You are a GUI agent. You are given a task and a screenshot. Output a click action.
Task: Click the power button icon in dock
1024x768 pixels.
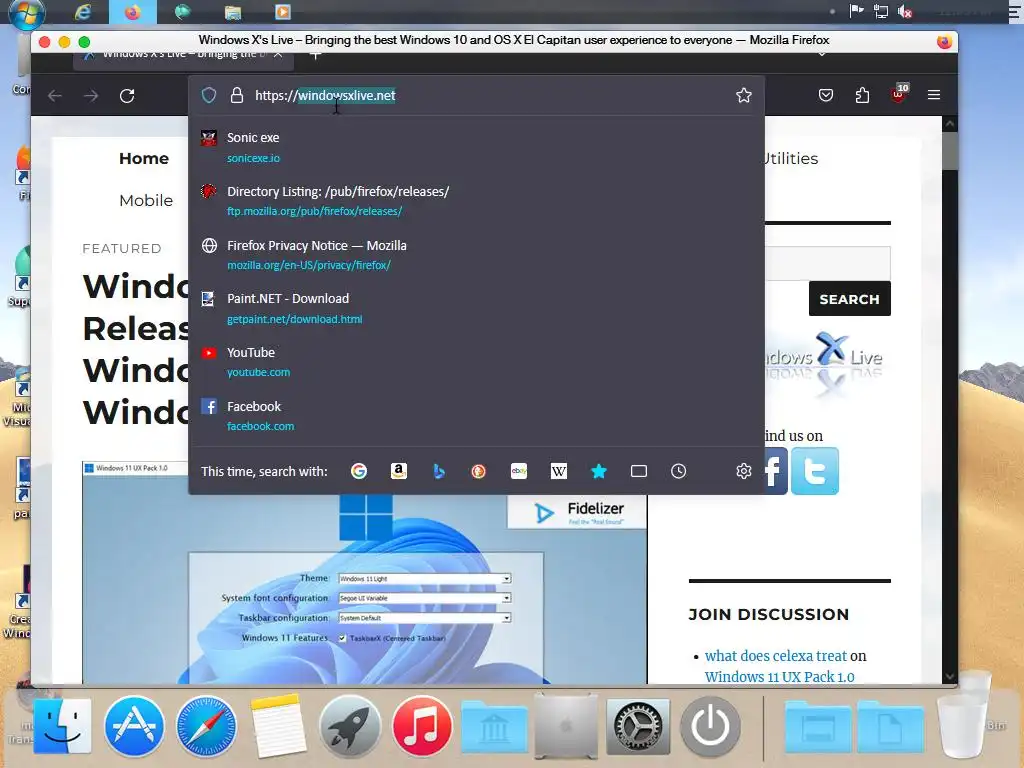point(710,726)
